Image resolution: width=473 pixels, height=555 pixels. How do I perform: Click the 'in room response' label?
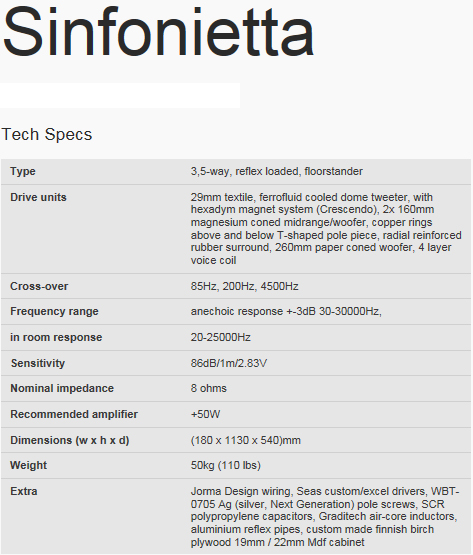pyautogui.click(x=56, y=337)
